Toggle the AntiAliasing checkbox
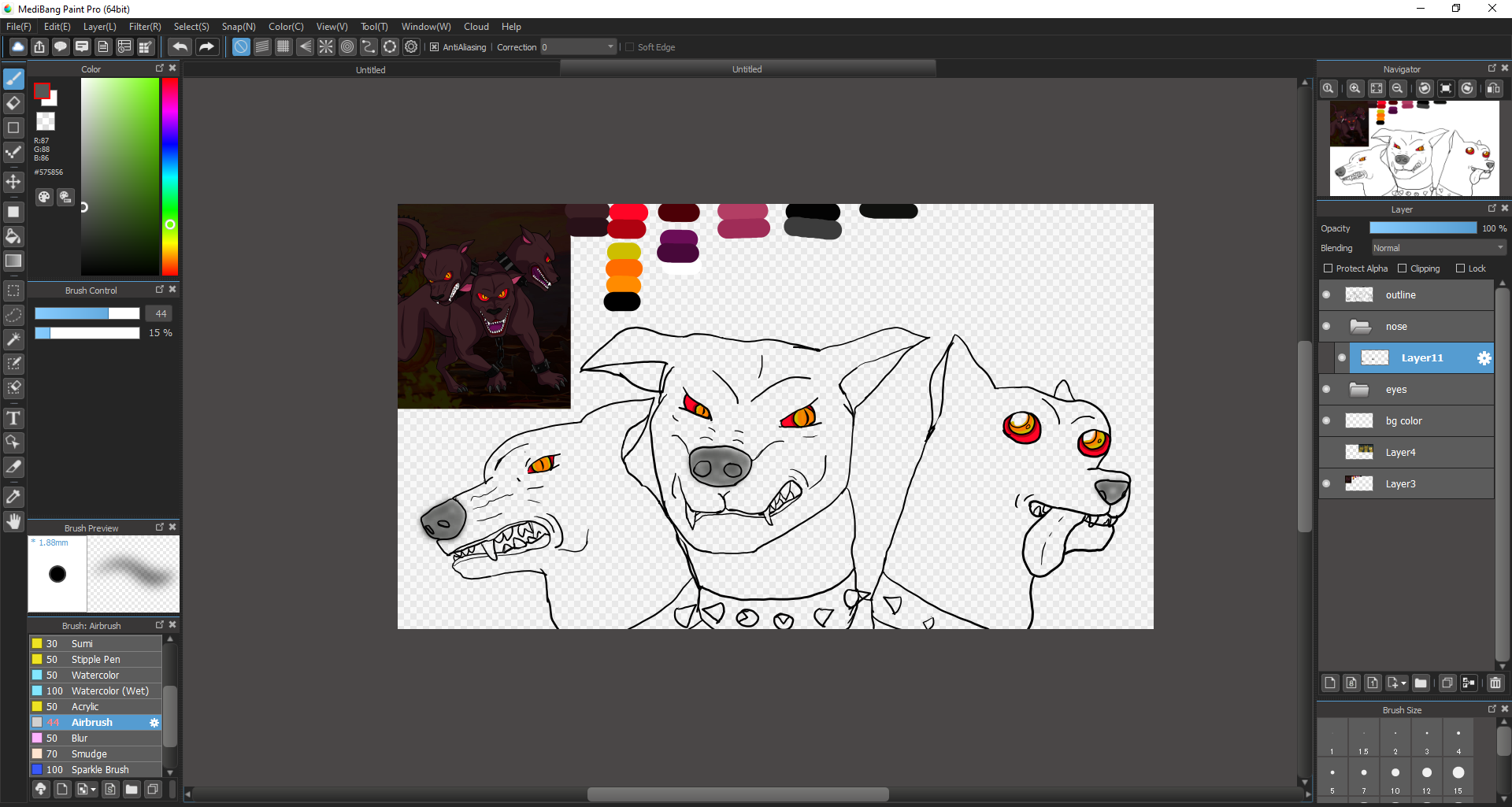This screenshot has height=807, width=1512. click(x=434, y=47)
